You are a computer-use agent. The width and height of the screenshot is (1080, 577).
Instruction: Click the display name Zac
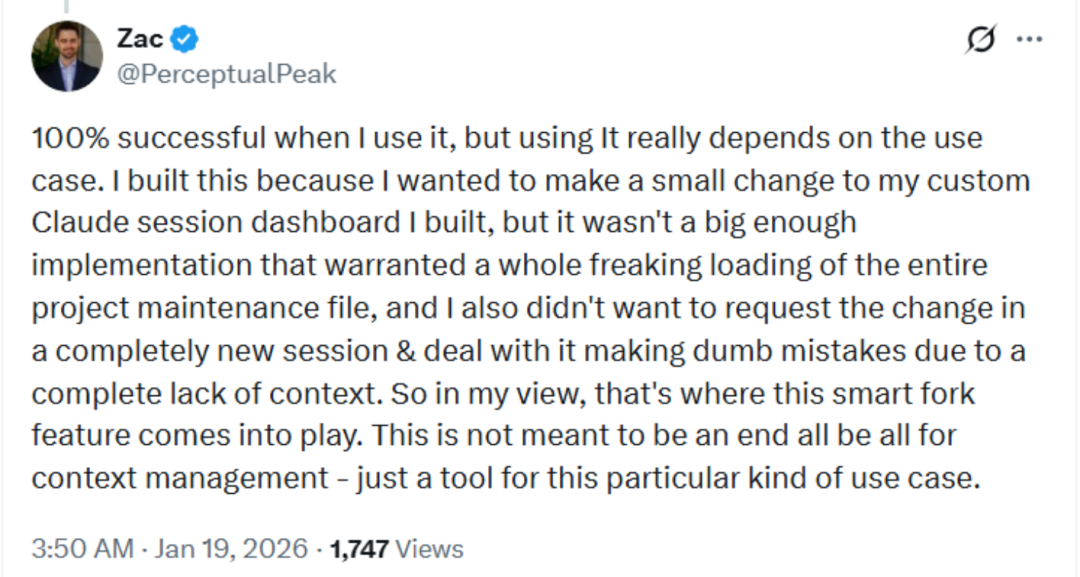(x=139, y=39)
